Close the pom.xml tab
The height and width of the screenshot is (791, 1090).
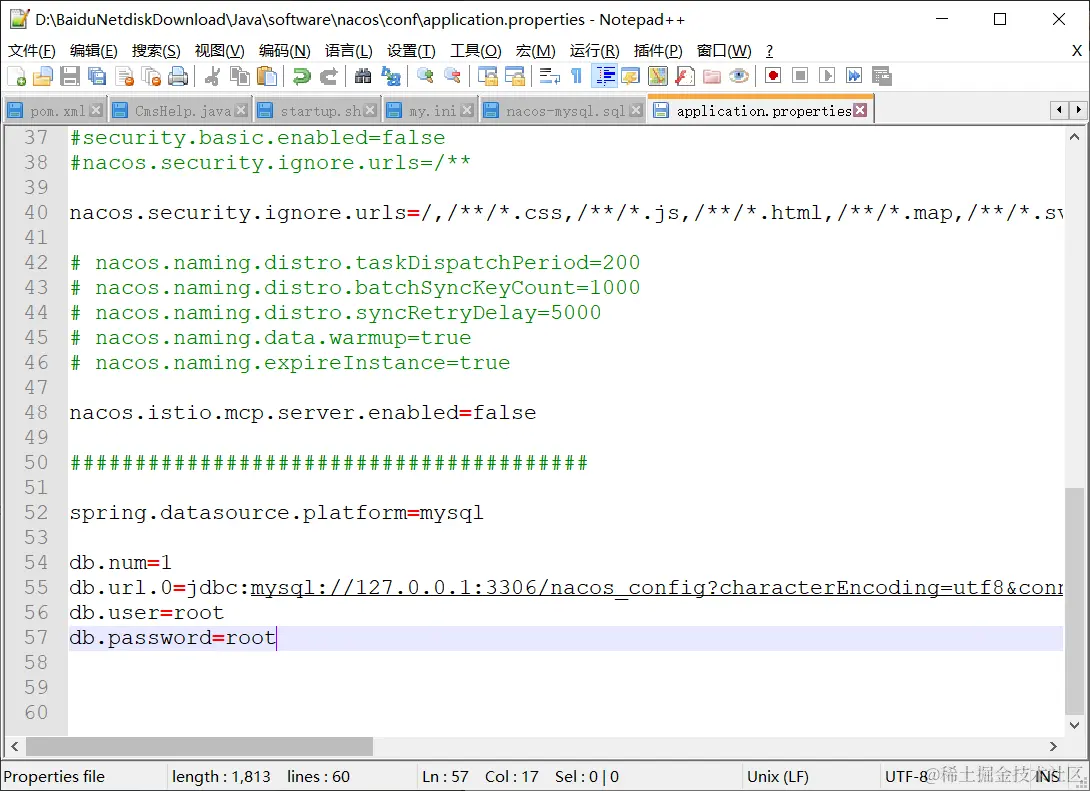[96, 111]
